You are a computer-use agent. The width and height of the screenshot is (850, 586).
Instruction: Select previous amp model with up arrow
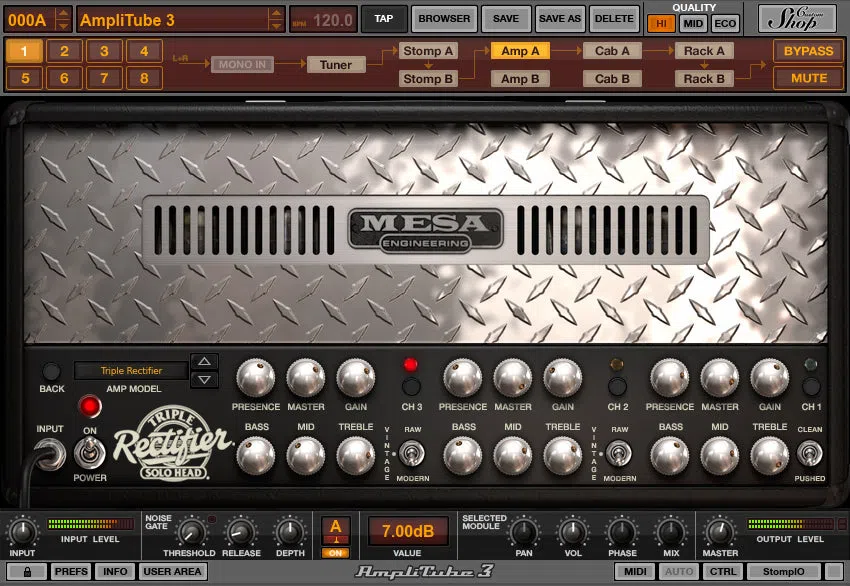point(204,362)
